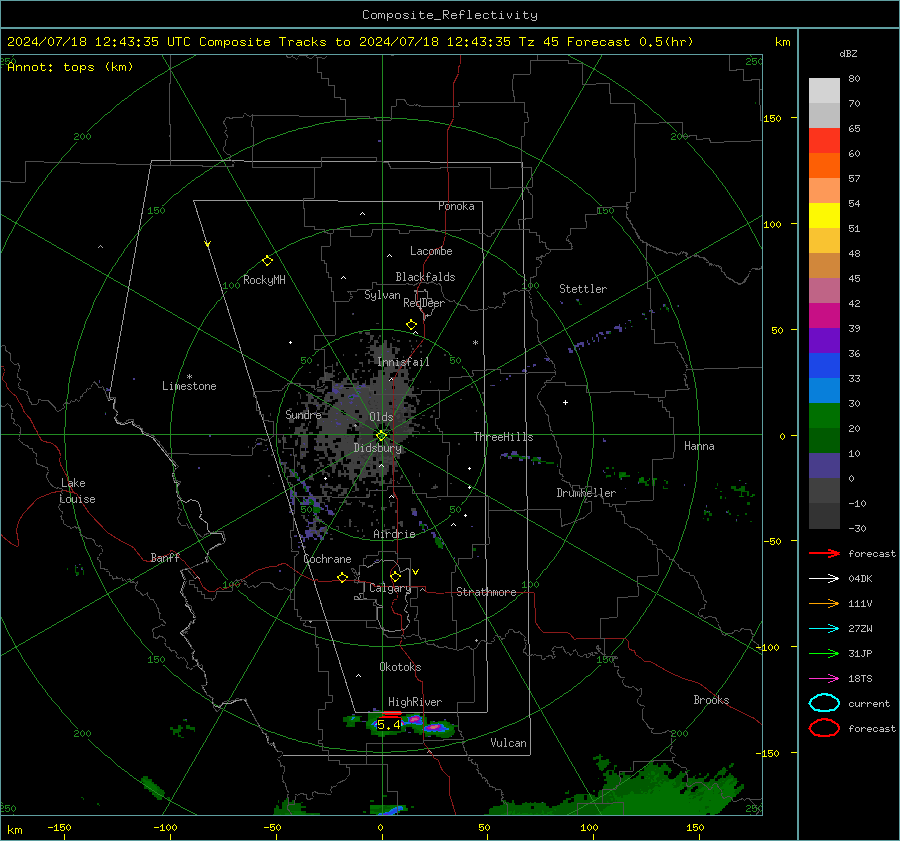Select the Banff city label
The height and width of the screenshot is (841, 900).
click(165, 558)
